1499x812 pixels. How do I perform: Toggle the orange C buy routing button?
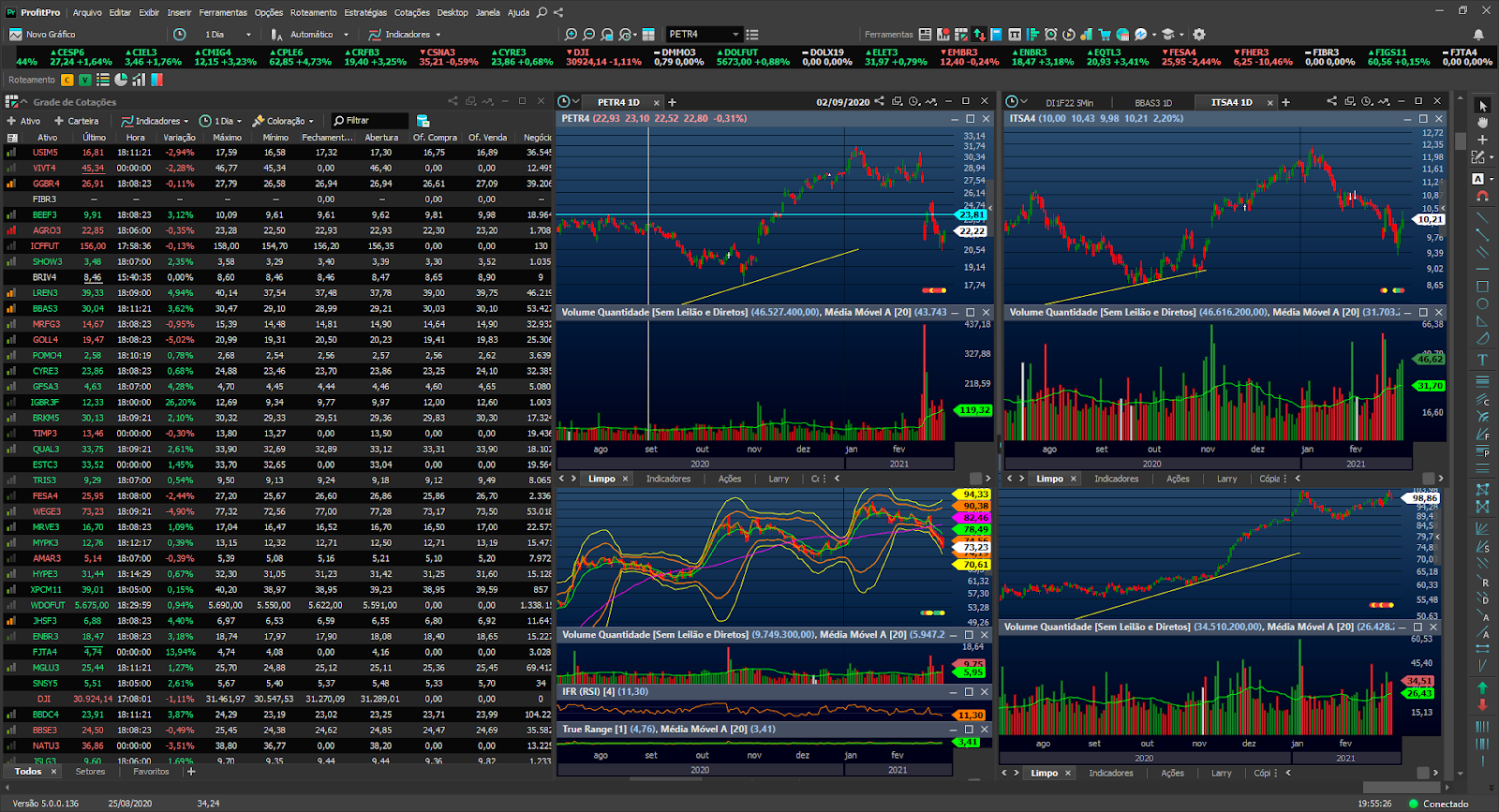[67, 80]
